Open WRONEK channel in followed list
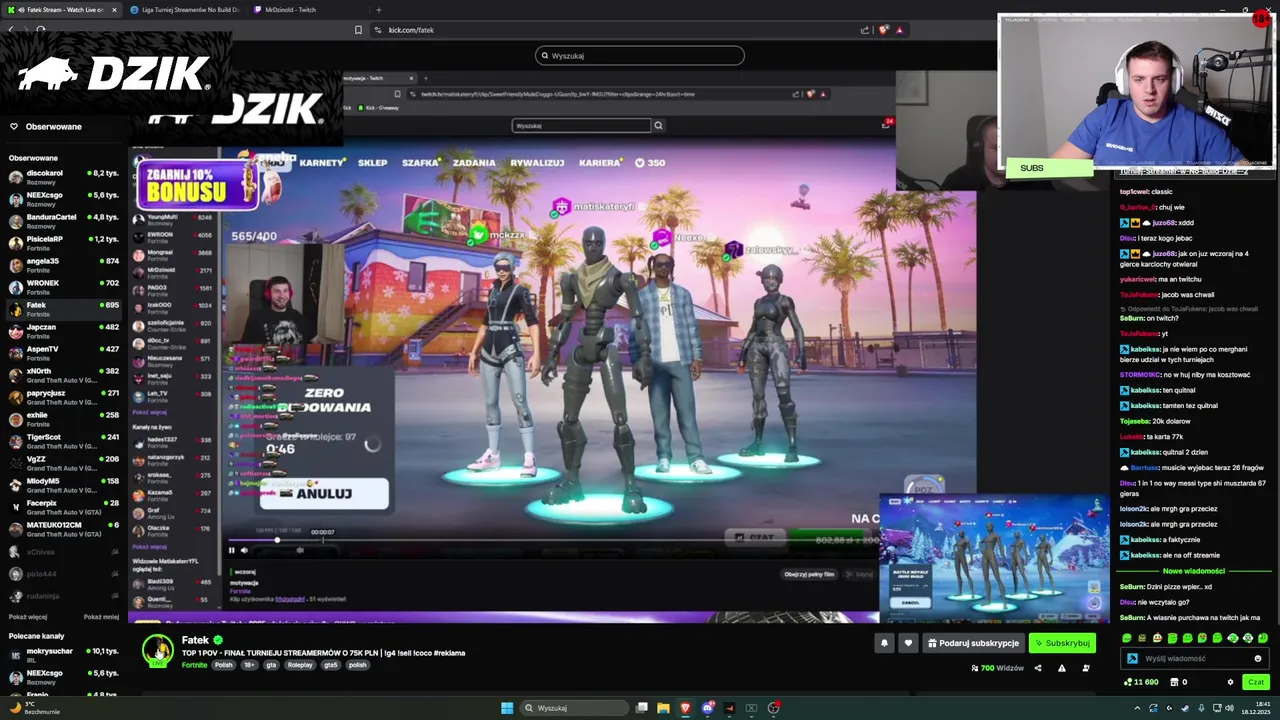Image resolution: width=1280 pixels, height=720 pixels. 64,287
